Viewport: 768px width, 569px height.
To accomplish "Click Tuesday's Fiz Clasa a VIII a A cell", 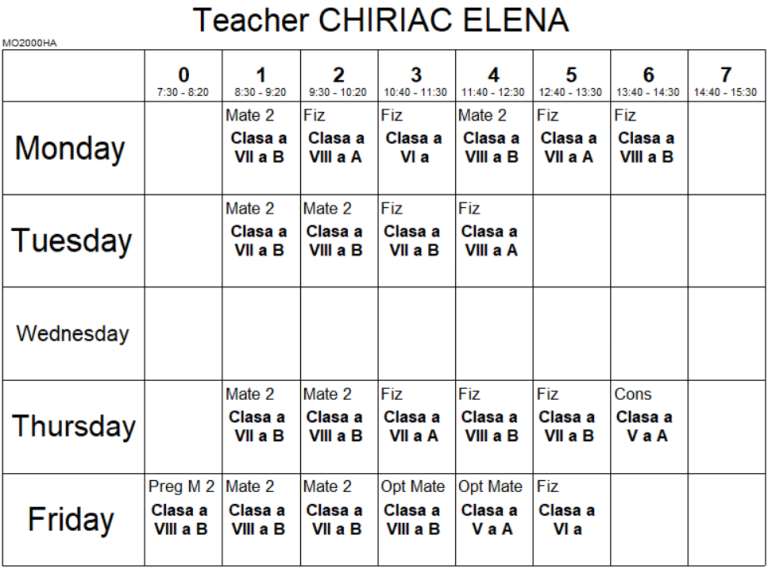I will tap(493, 241).
